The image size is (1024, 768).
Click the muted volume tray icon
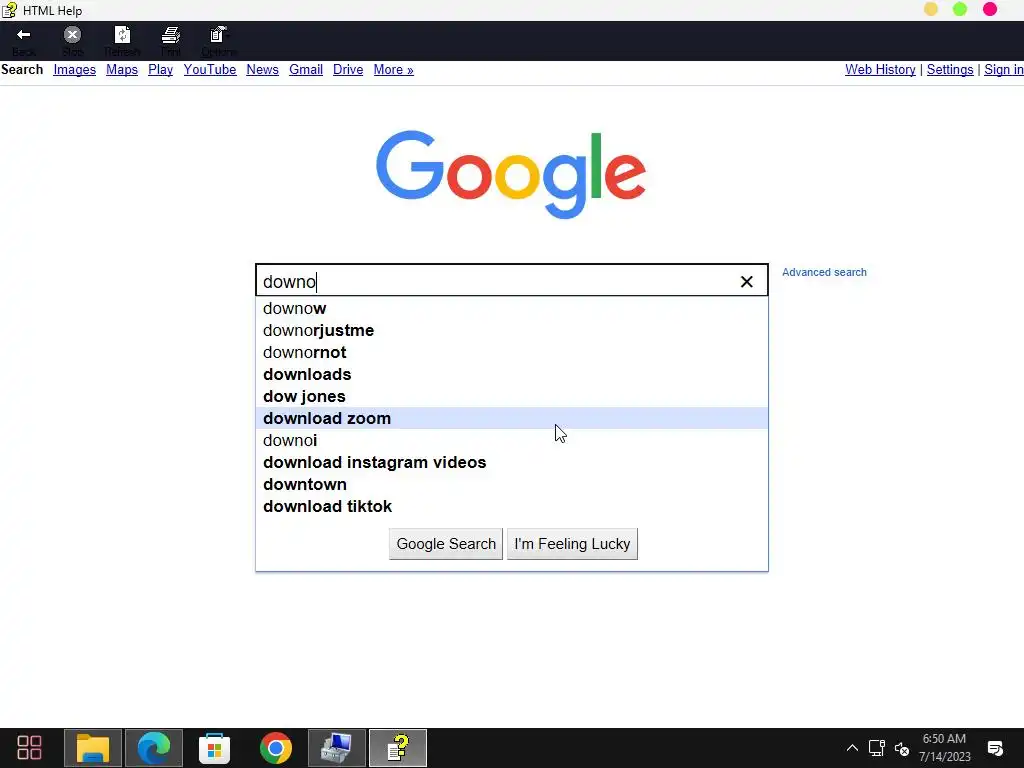tap(902, 748)
